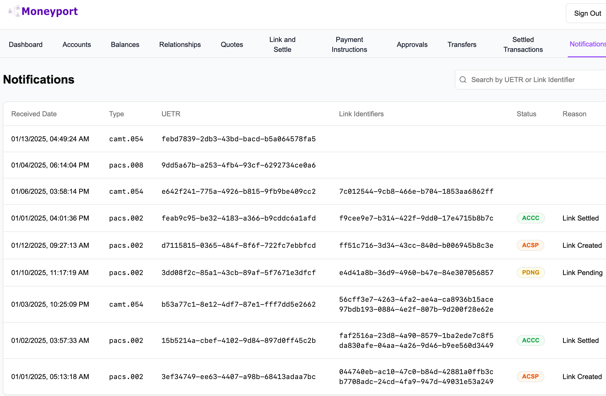Image resolution: width=606 pixels, height=396 pixels.
Task: Select the Notifications tab
Action: (x=587, y=44)
